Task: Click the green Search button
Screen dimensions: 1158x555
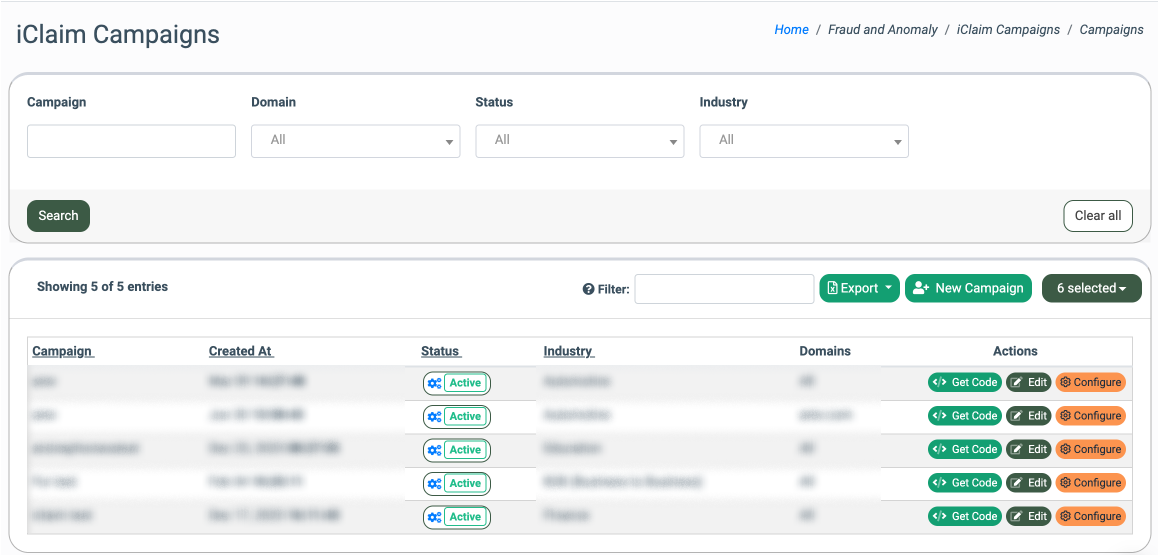Action: click(58, 216)
